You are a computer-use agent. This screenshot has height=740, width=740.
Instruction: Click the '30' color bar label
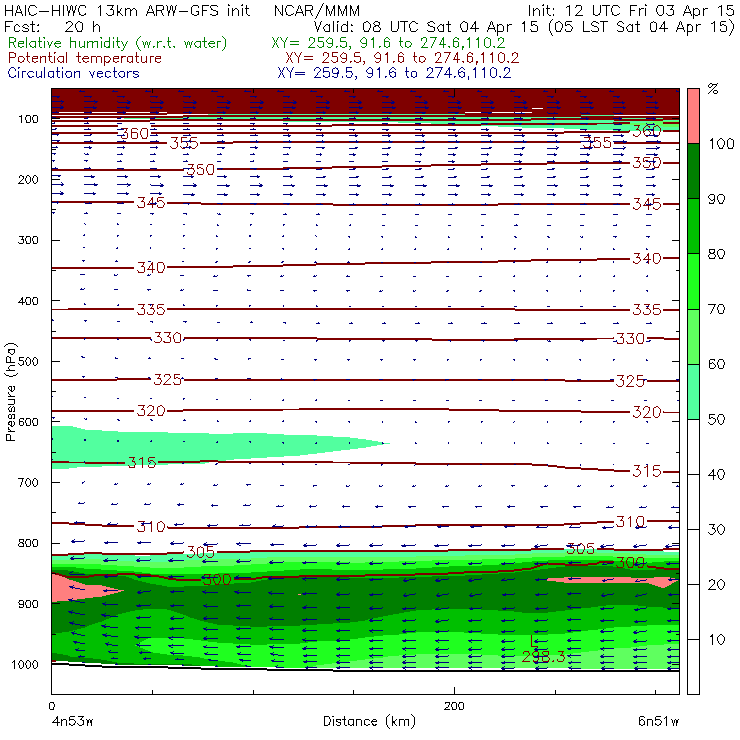point(716,530)
